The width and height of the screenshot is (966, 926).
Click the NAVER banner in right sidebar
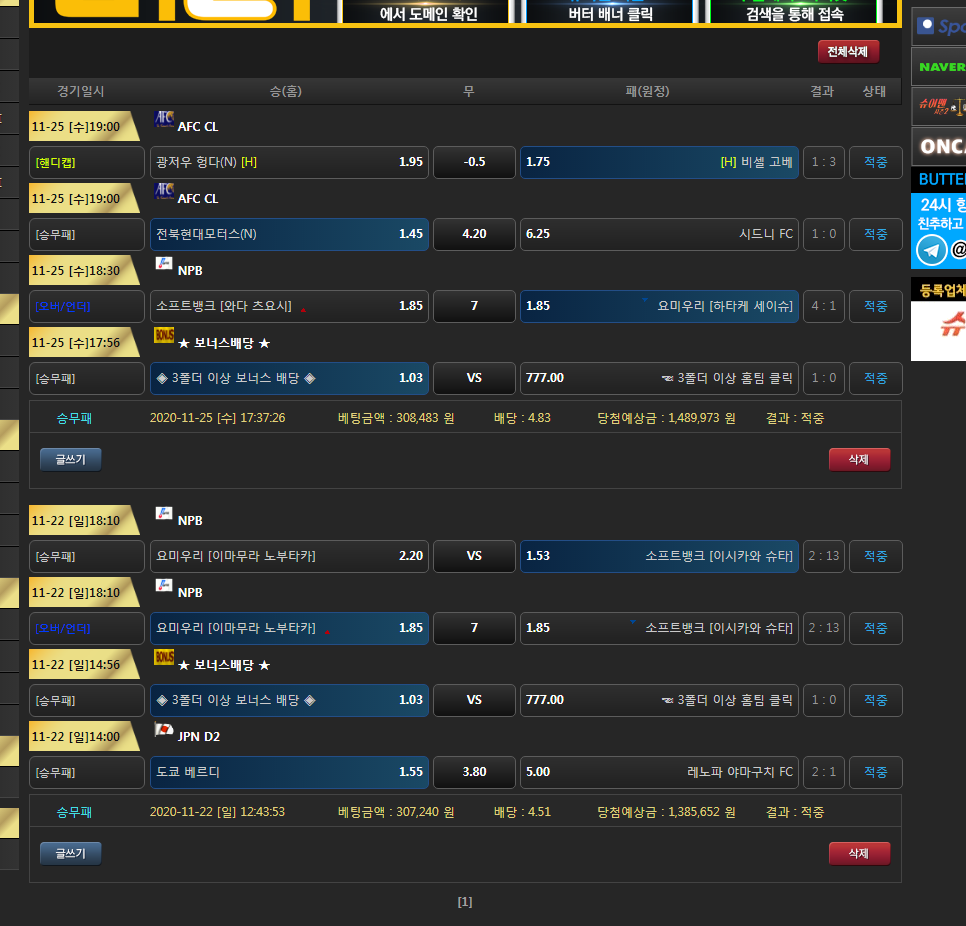point(939,67)
